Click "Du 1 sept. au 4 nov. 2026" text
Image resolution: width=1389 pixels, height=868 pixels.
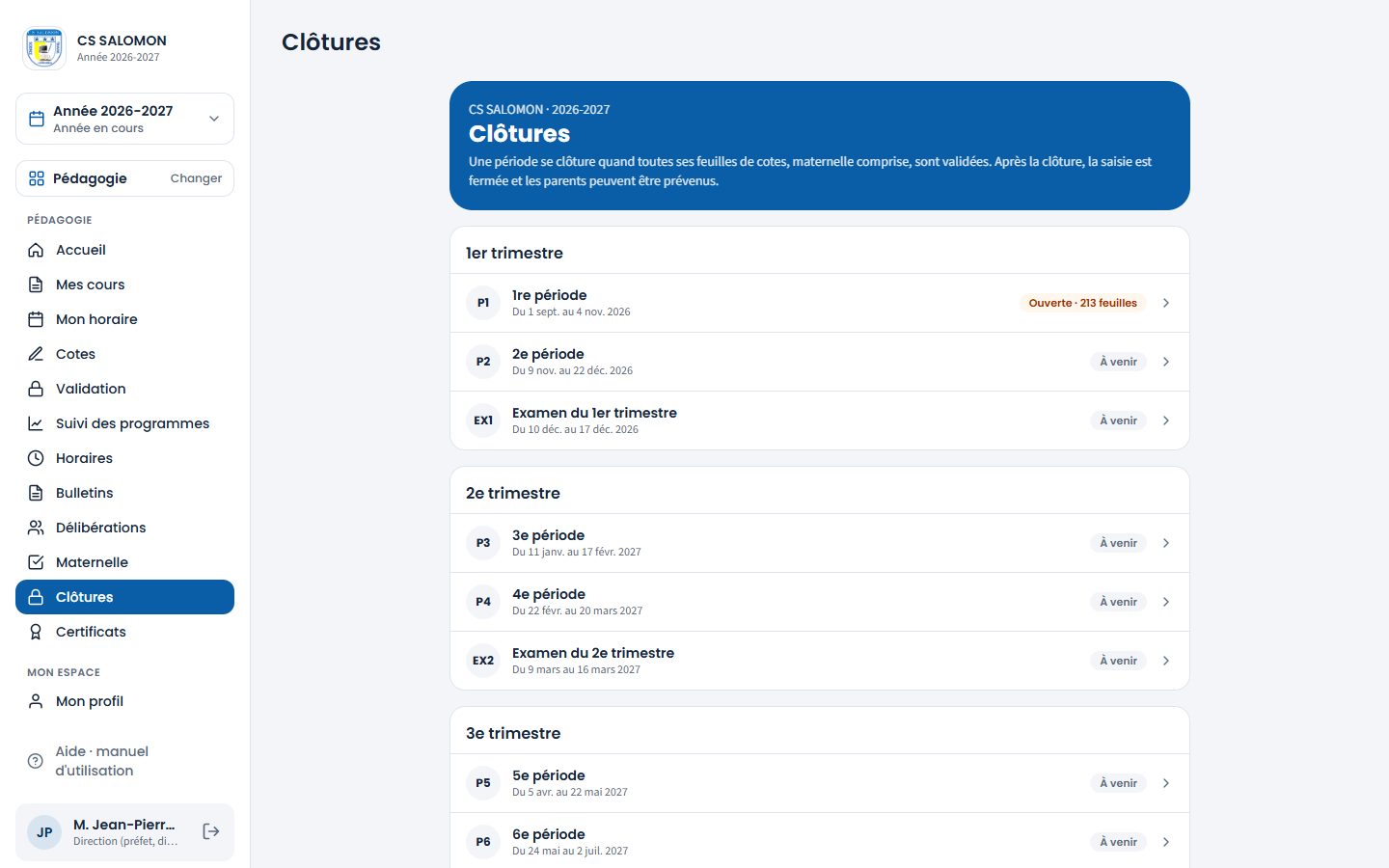[571, 312]
